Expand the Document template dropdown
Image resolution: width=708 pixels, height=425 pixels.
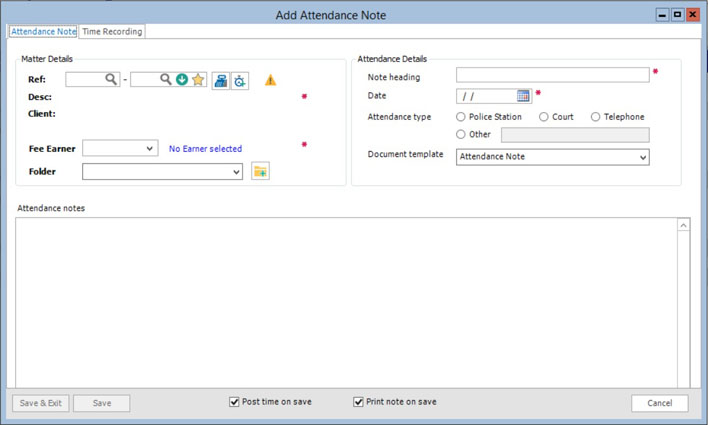[x=642, y=157]
